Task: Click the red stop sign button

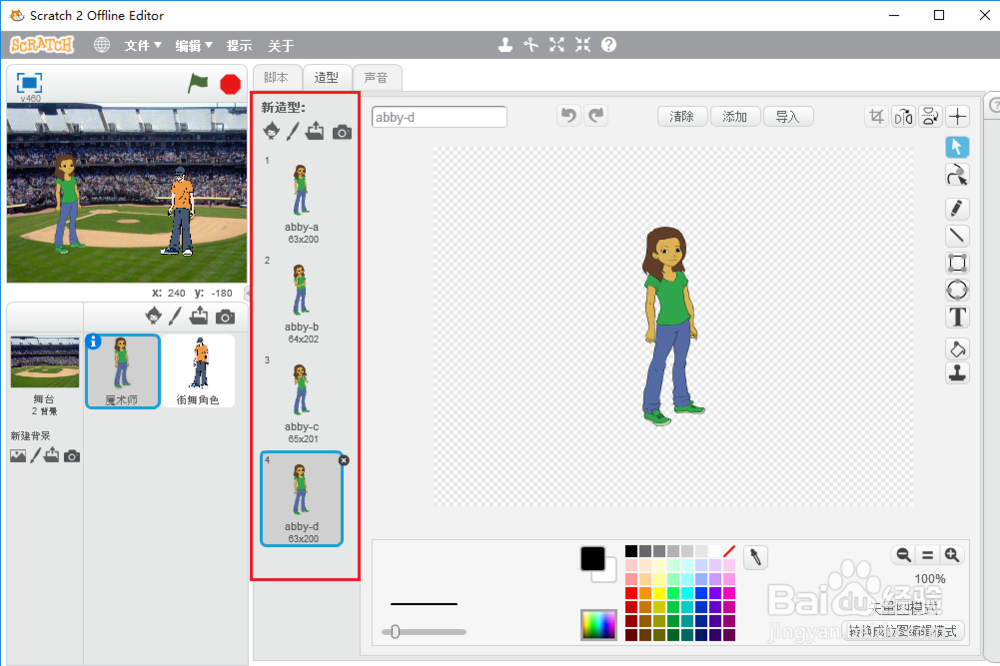Action: coord(230,84)
